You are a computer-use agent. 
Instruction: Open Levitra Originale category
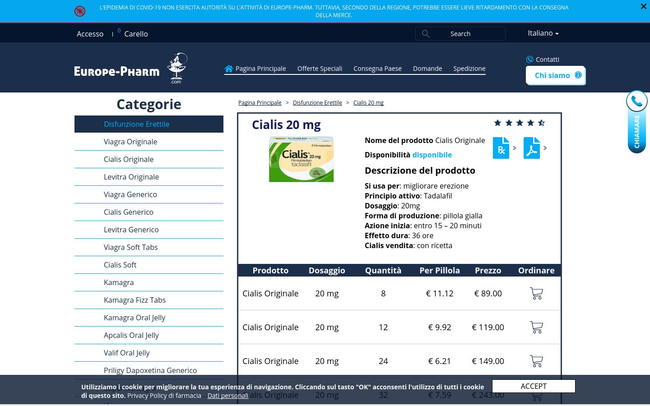pos(131,177)
